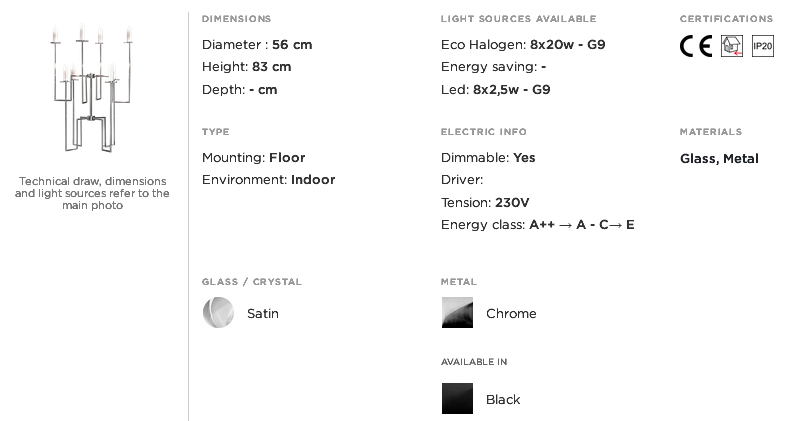This screenshot has width=789, height=421.
Task: Click the Chrome label text
Action: click(511, 313)
